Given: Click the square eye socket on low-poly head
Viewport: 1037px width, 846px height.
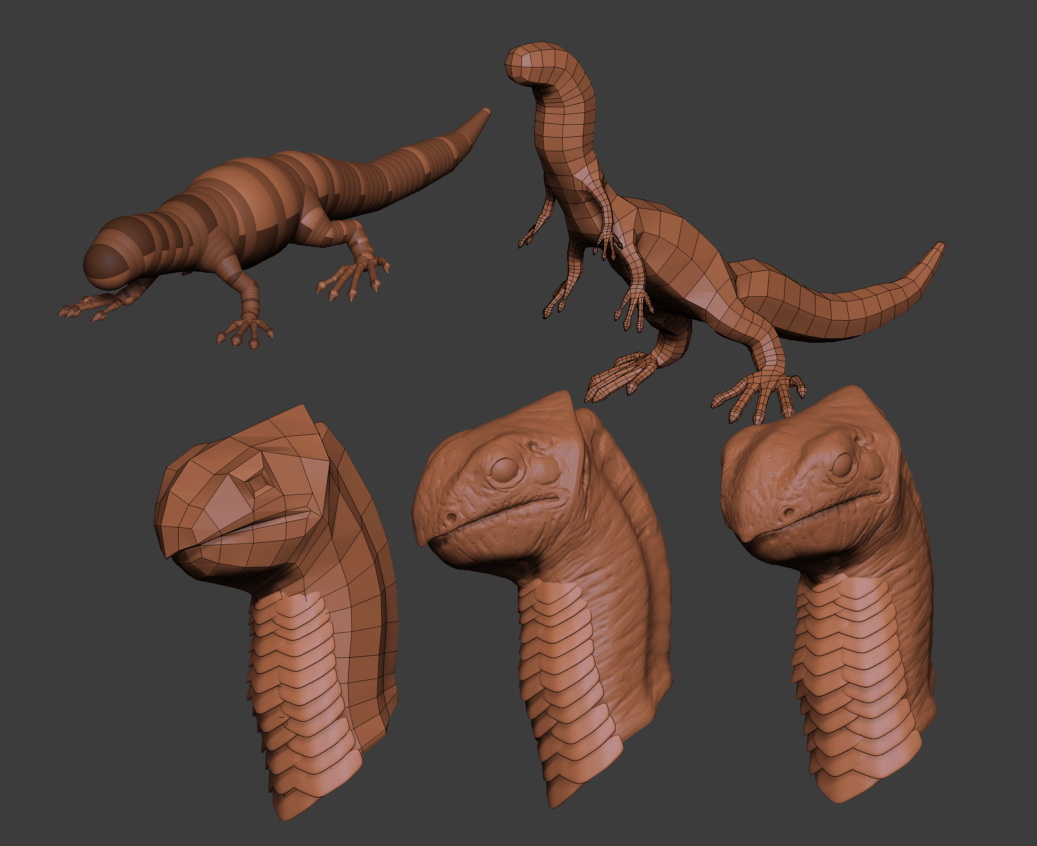Looking at the screenshot, I should (259, 482).
